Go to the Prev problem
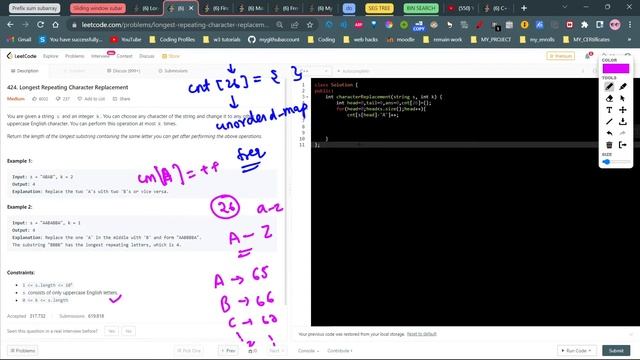Viewport: 640px width, 360px height. 228,351
